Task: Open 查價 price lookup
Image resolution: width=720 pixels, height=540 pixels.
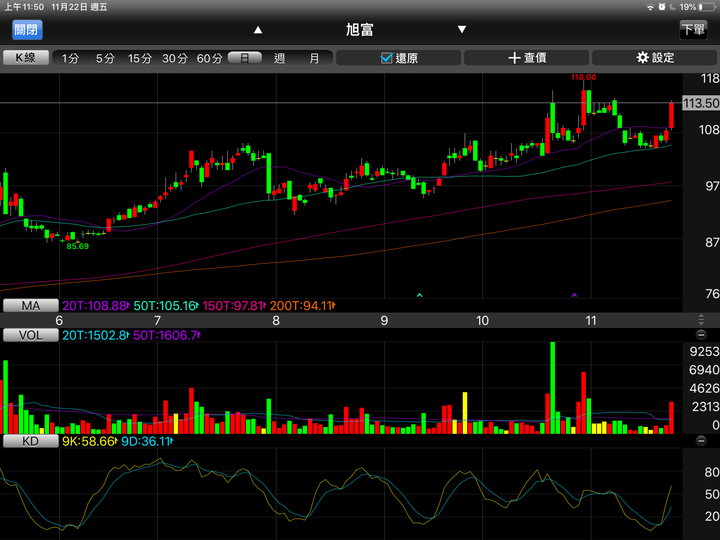Action: tap(527, 58)
